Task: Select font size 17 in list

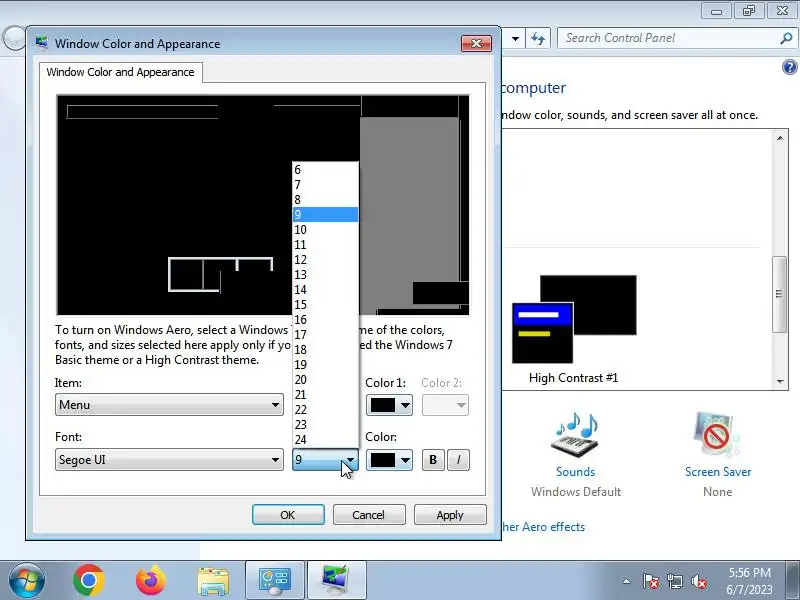Action: (x=325, y=335)
